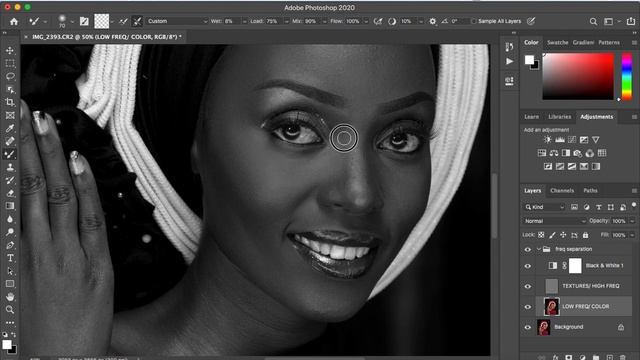
Task: Hide the freq separation group
Action: pyautogui.click(x=527, y=249)
